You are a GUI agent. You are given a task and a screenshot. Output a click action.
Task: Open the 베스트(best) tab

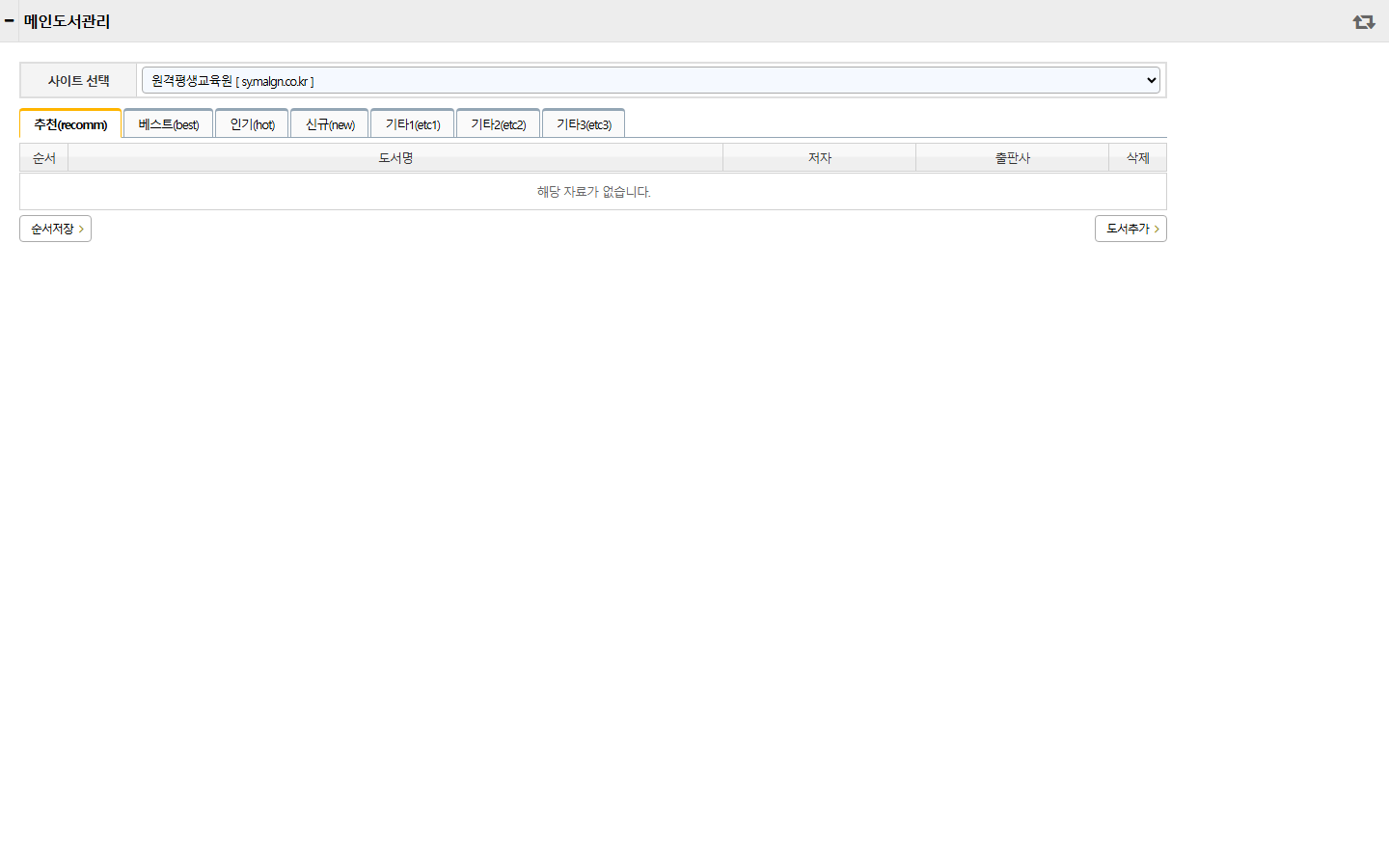click(168, 123)
